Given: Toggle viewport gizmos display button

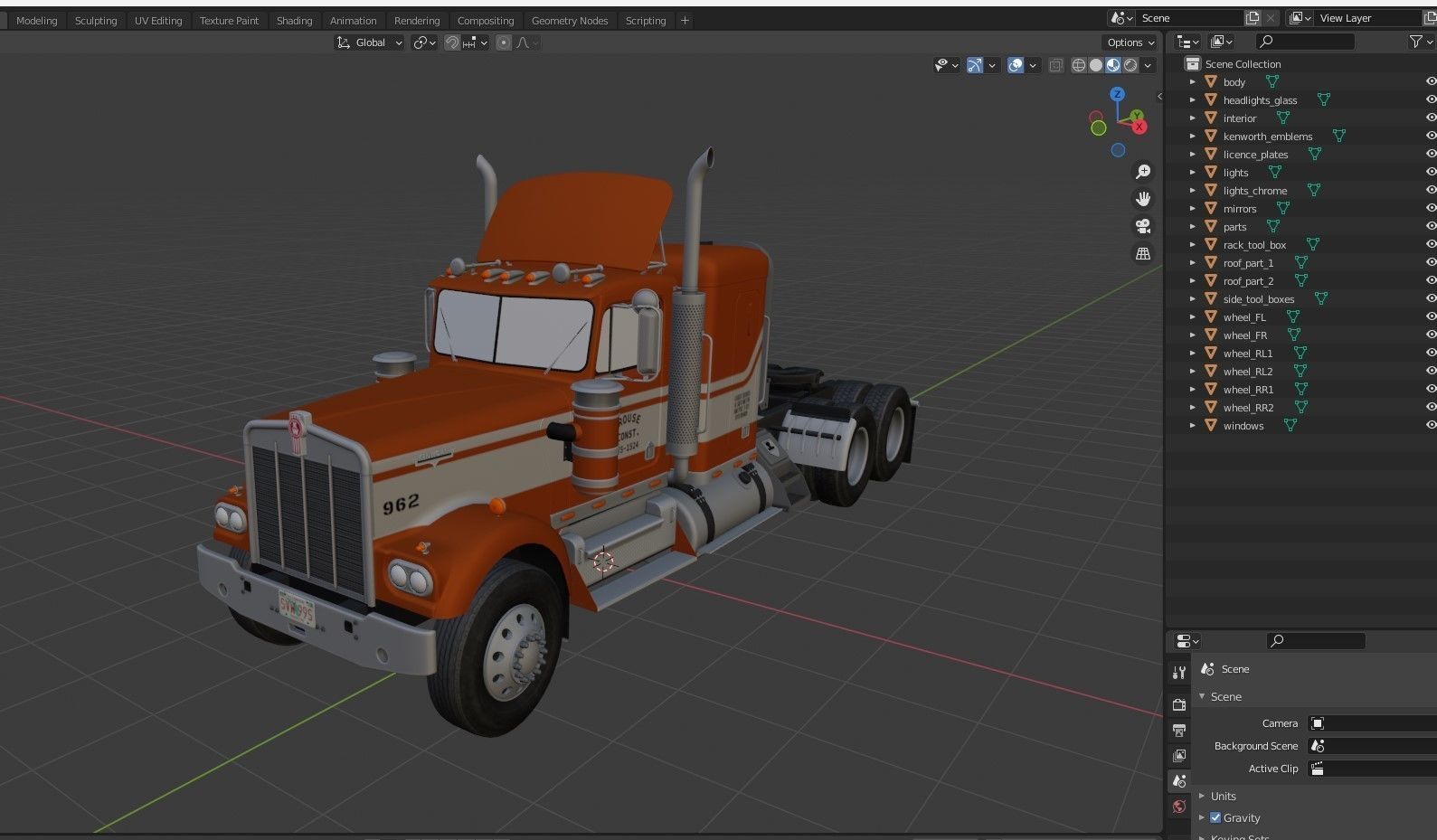Looking at the screenshot, I should pyautogui.click(x=974, y=65).
